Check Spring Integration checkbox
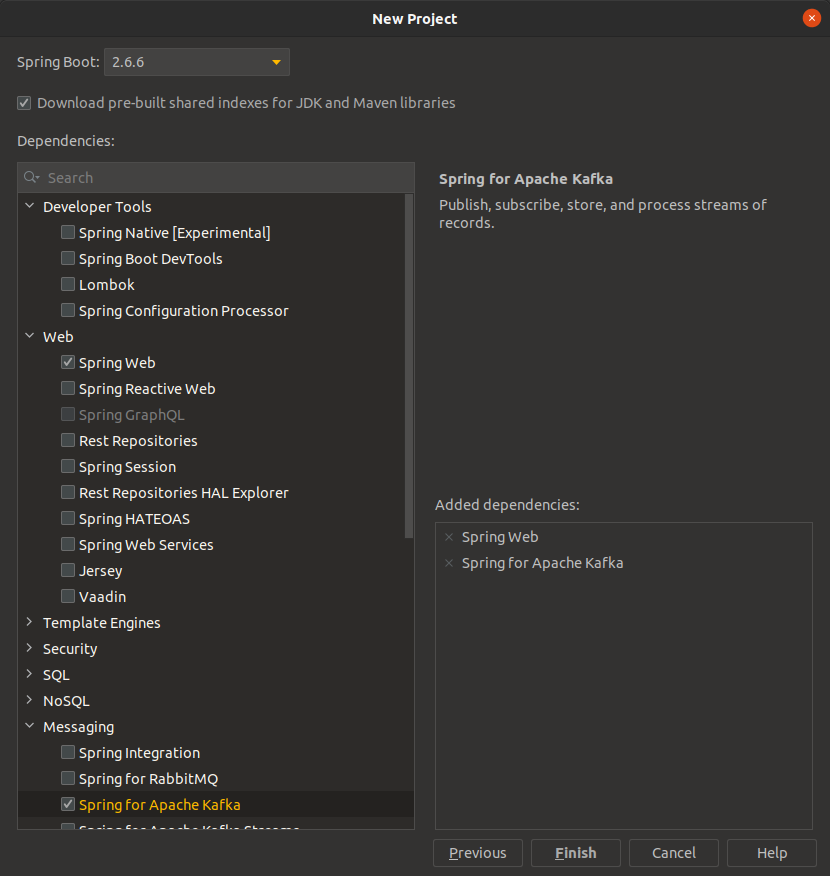830x876 pixels. pyautogui.click(x=68, y=753)
